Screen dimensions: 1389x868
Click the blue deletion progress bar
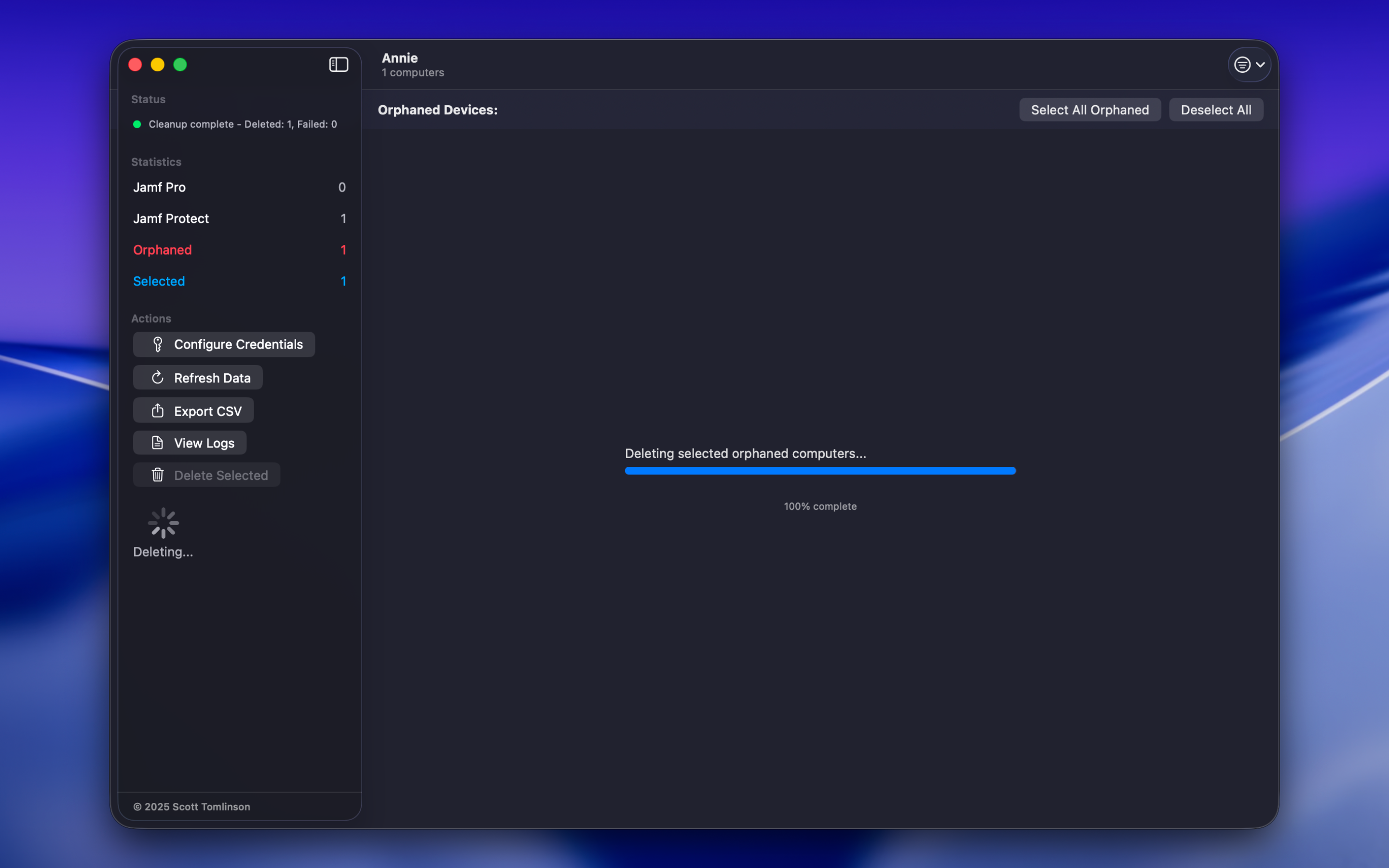(819, 471)
